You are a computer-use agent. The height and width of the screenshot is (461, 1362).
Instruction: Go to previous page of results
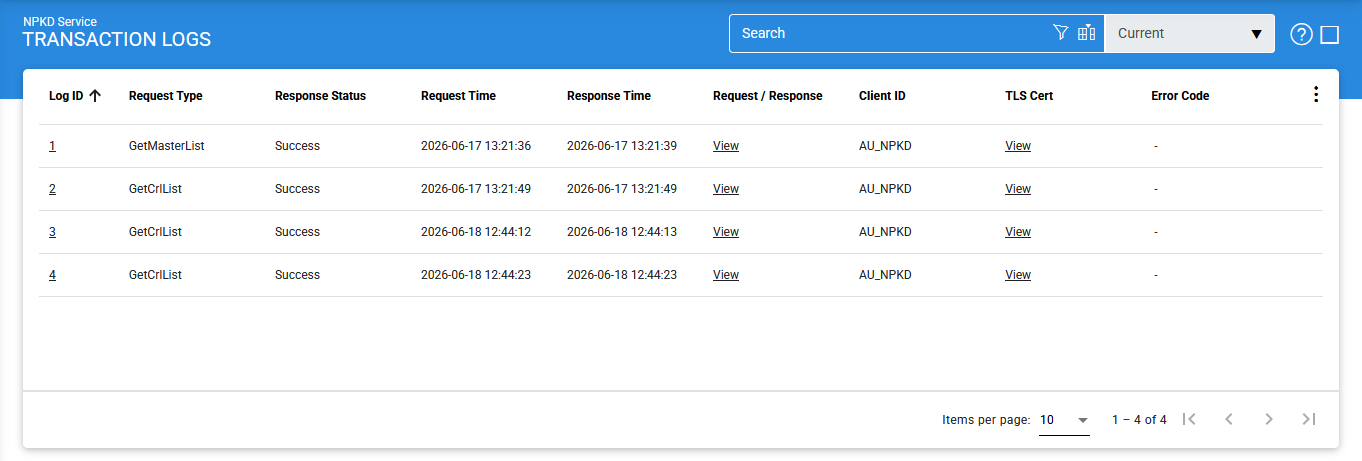point(1229,419)
